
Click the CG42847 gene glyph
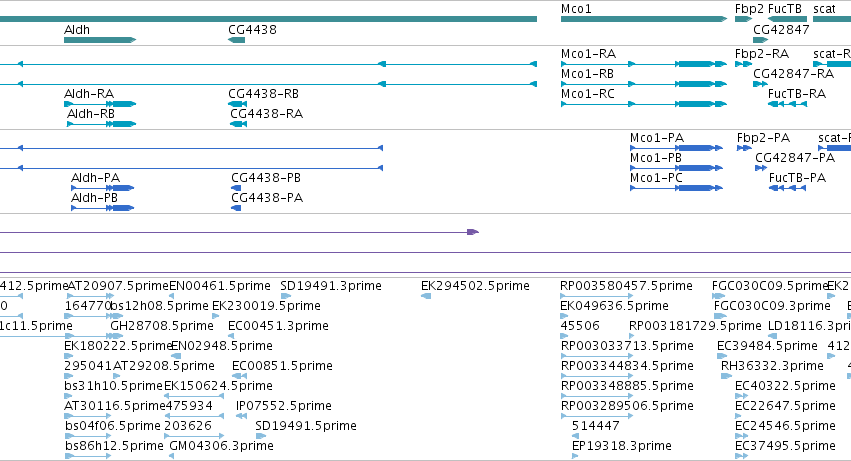(761, 40)
